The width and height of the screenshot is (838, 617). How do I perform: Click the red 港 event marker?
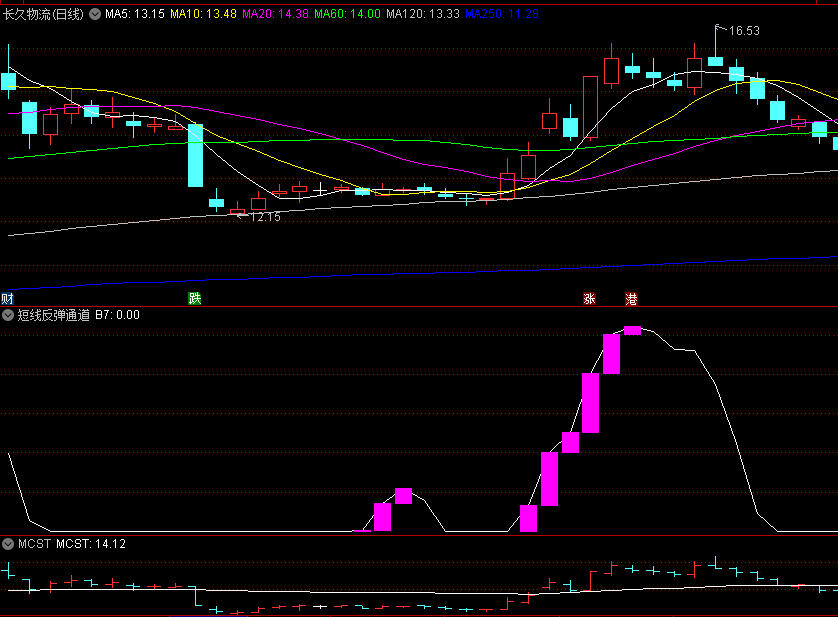[x=631, y=298]
